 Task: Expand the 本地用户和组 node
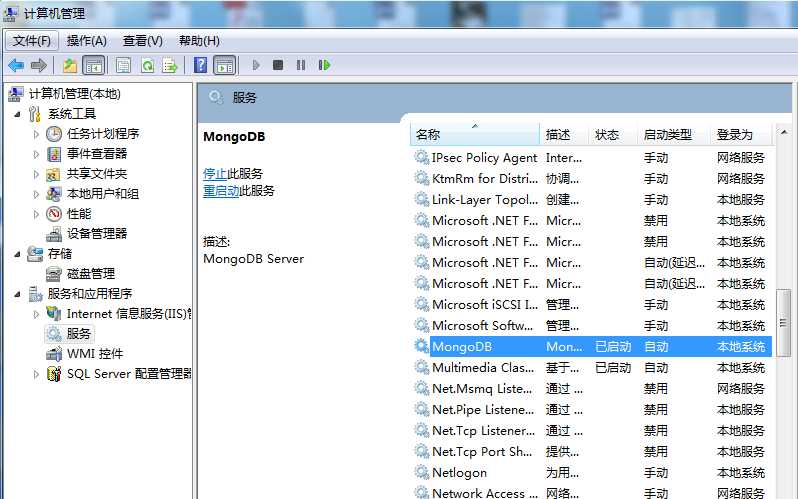click(36, 194)
